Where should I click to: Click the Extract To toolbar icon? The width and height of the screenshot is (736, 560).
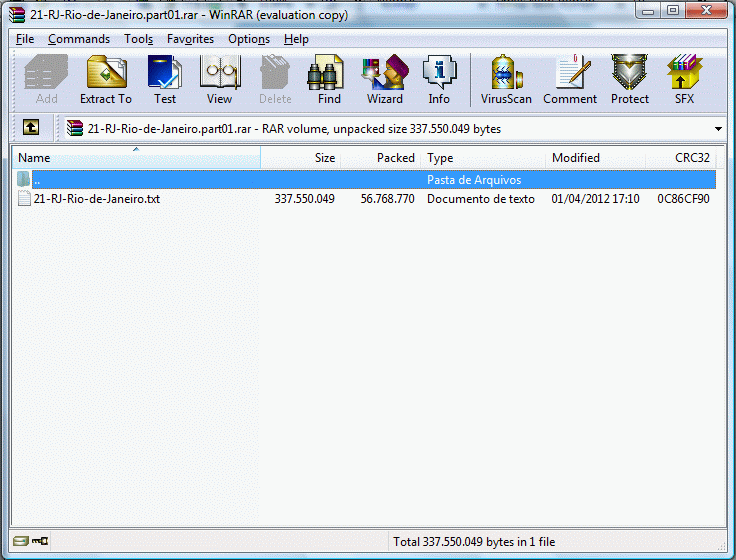[105, 80]
